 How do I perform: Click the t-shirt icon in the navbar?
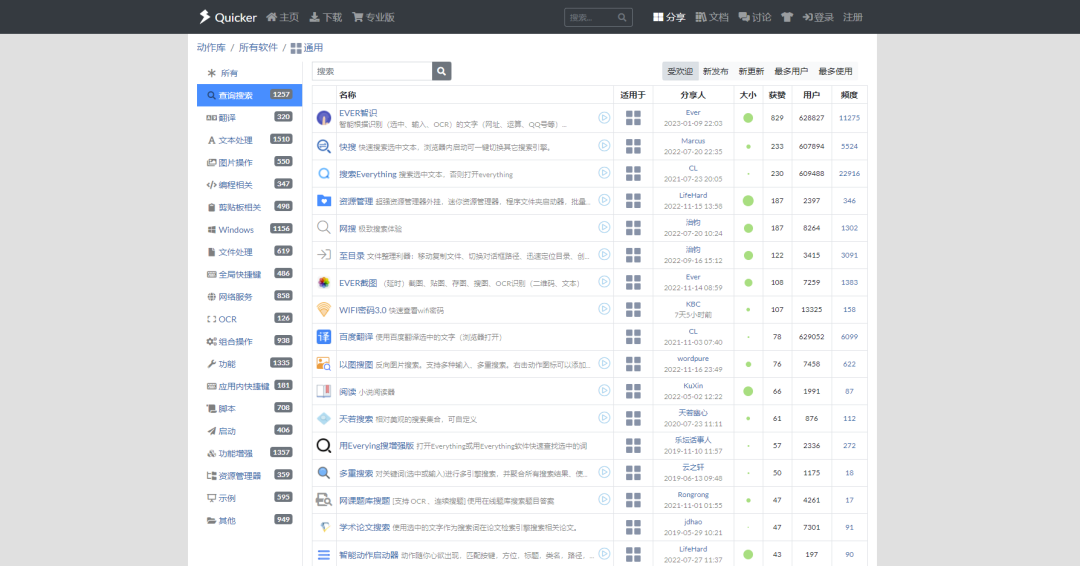[787, 17]
